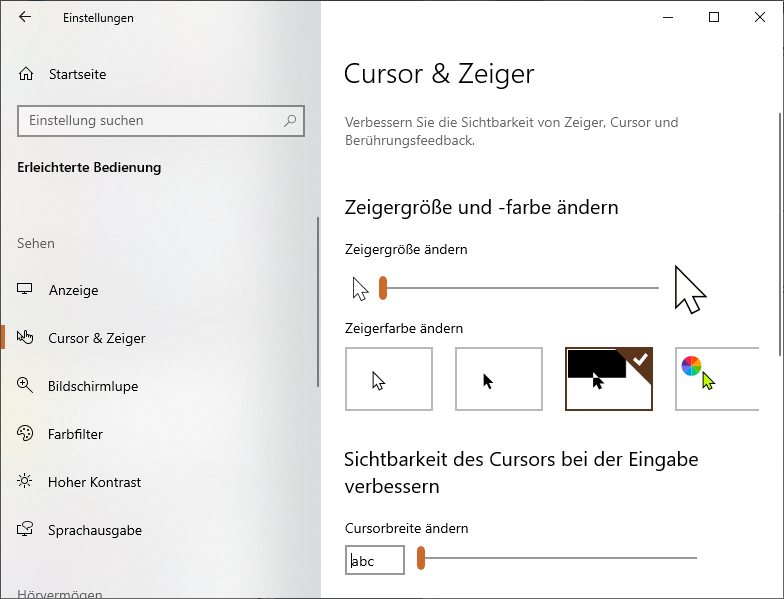The height and width of the screenshot is (599, 784).
Task: Click the Zeigergröße slider handle
Action: coord(383,288)
